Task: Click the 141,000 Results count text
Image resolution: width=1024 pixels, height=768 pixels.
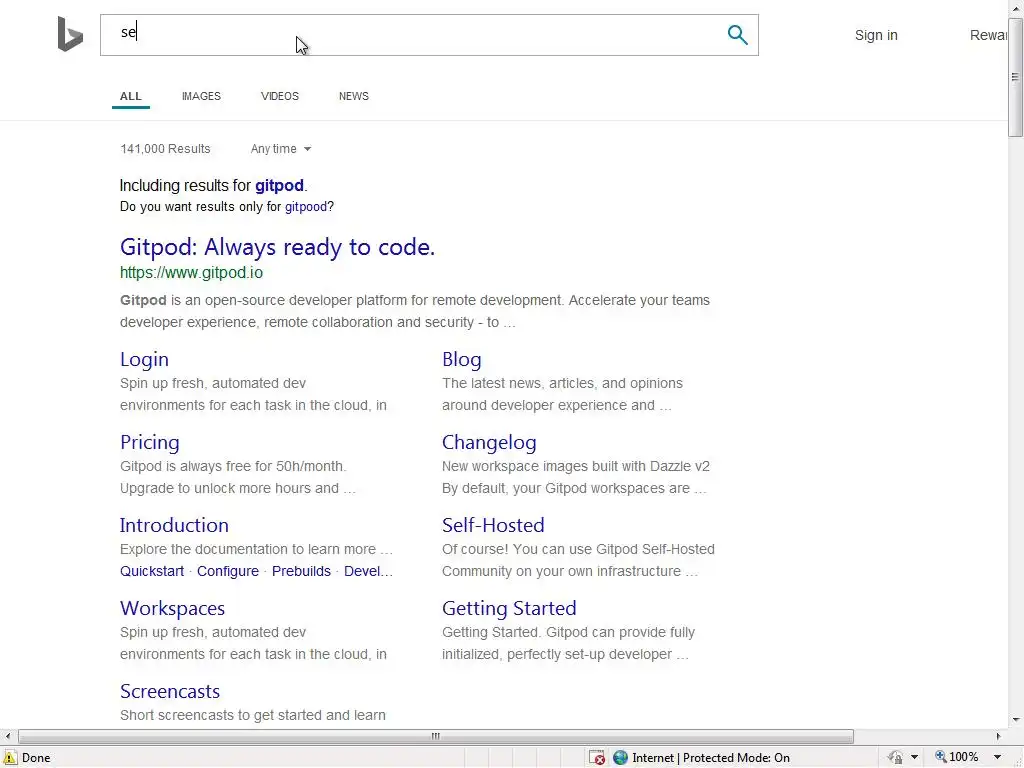Action: click(x=165, y=149)
